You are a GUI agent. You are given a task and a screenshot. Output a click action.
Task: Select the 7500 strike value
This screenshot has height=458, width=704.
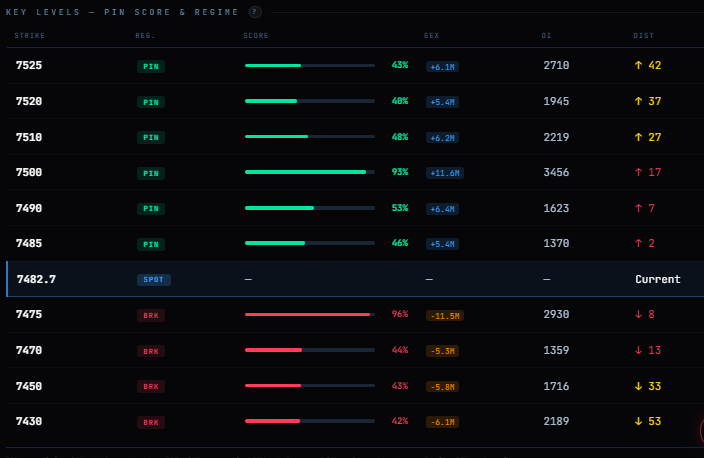pos(29,172)
